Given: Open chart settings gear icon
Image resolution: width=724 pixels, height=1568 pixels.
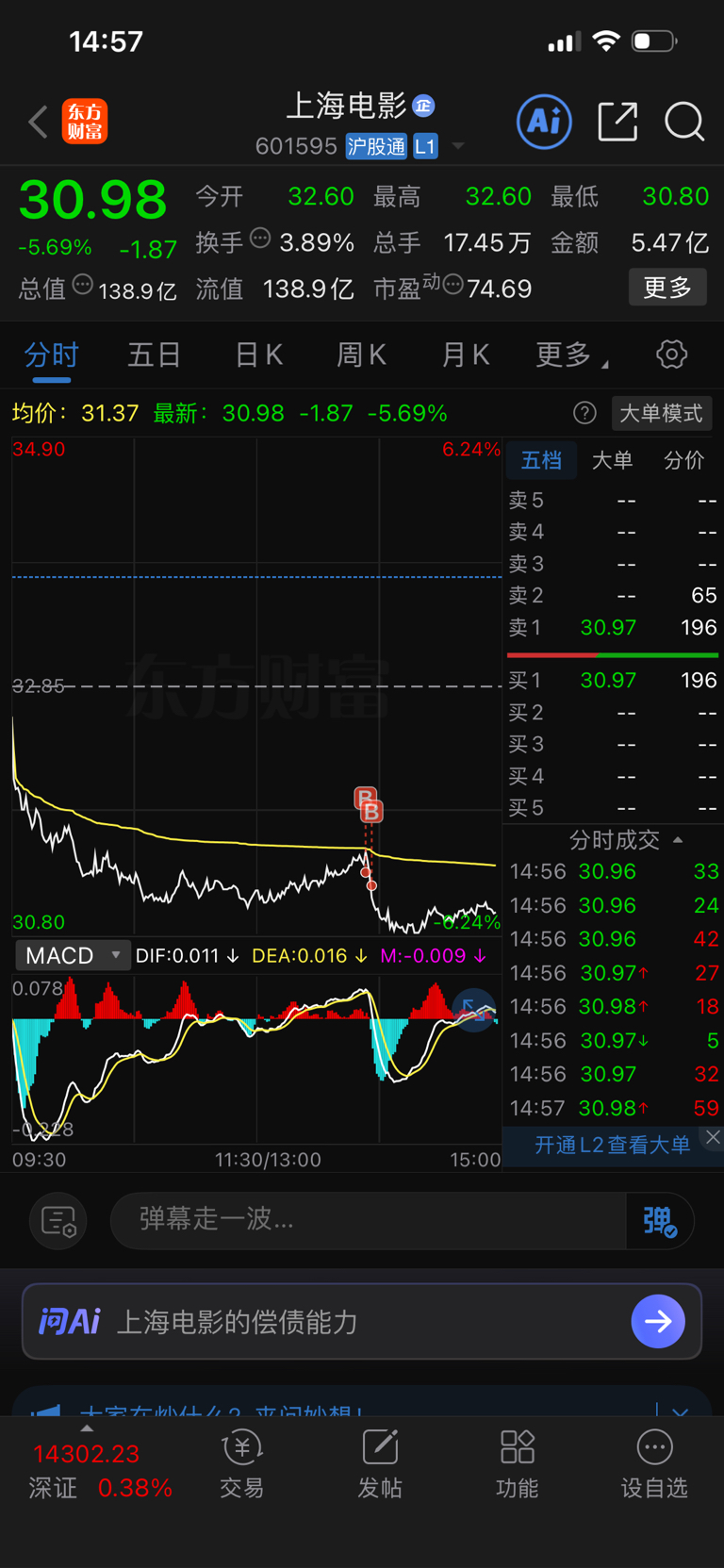Looking at the screenshot, I should tap(671, 355).
